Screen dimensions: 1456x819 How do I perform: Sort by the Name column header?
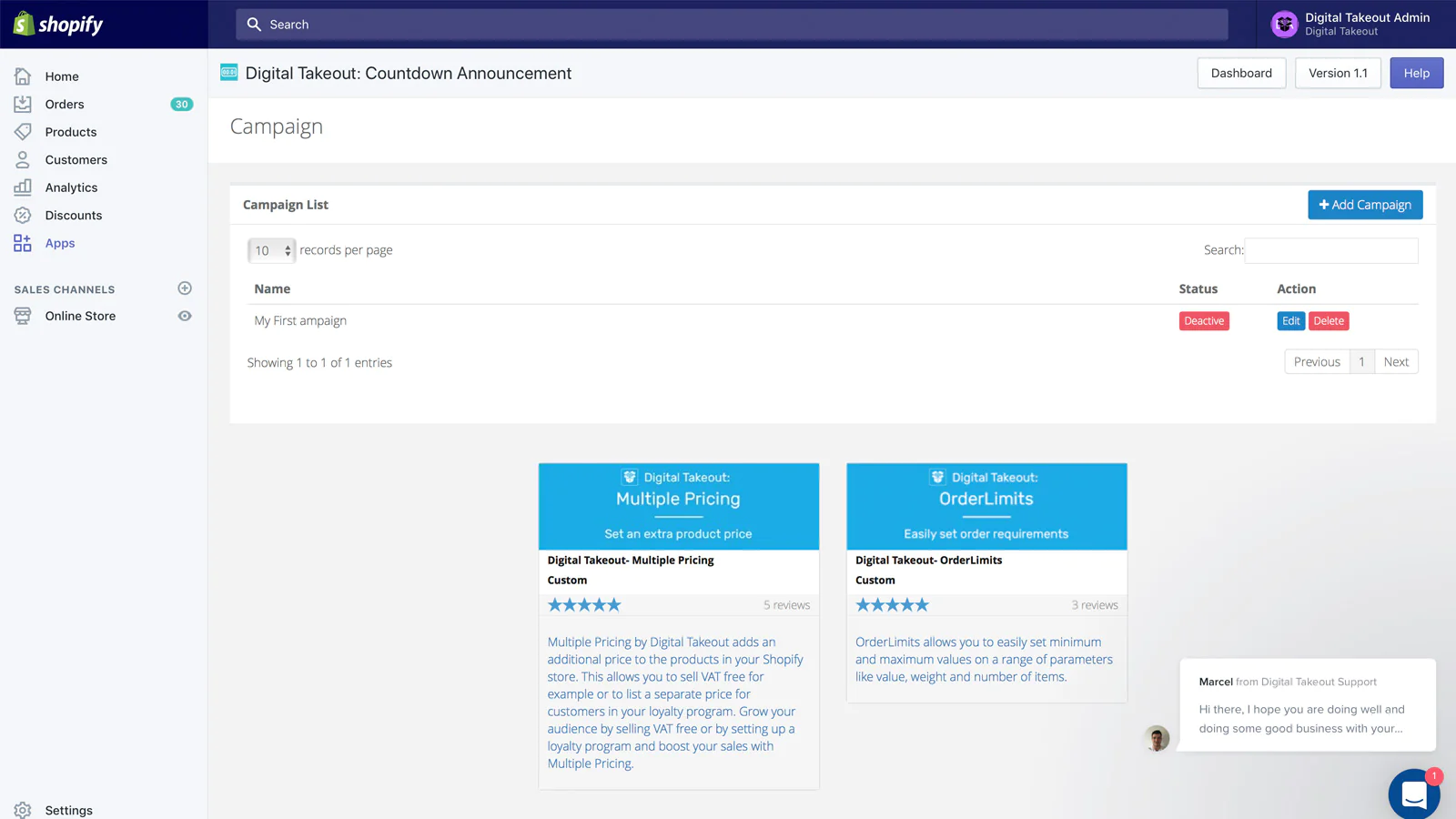[x=272, y=288]
